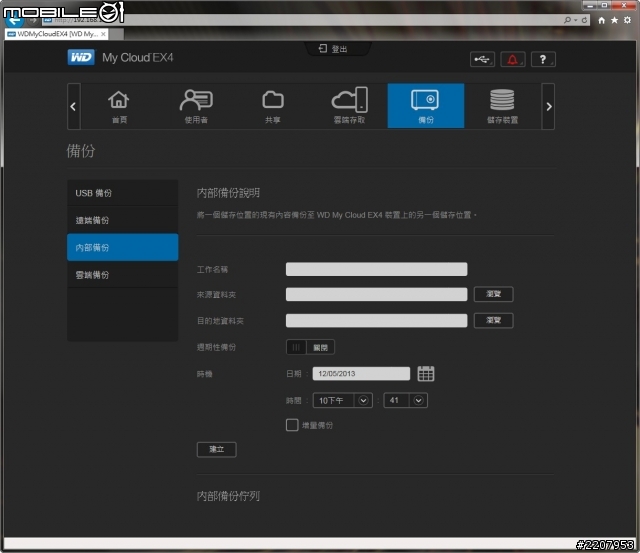The image size is (640, 553).
Task: Click the address bar search icon
Action: point(567,20)
